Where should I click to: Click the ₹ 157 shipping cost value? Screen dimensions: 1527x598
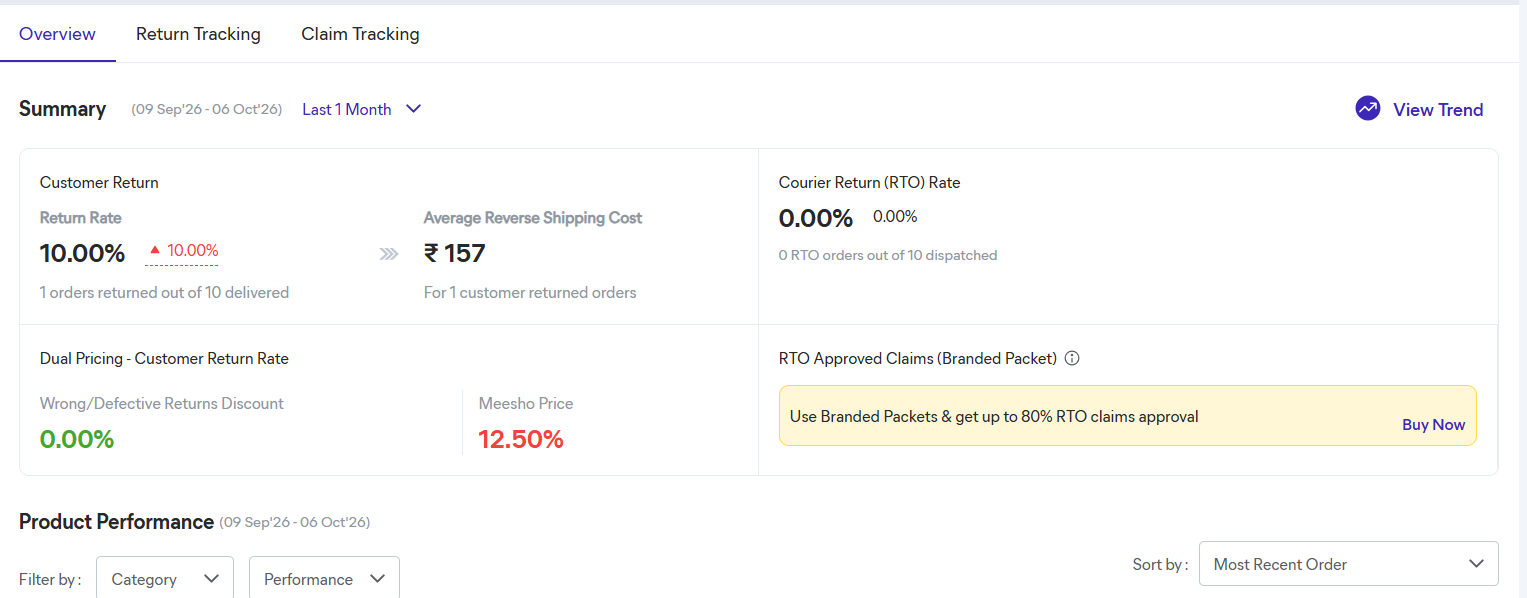pos(454,254)
